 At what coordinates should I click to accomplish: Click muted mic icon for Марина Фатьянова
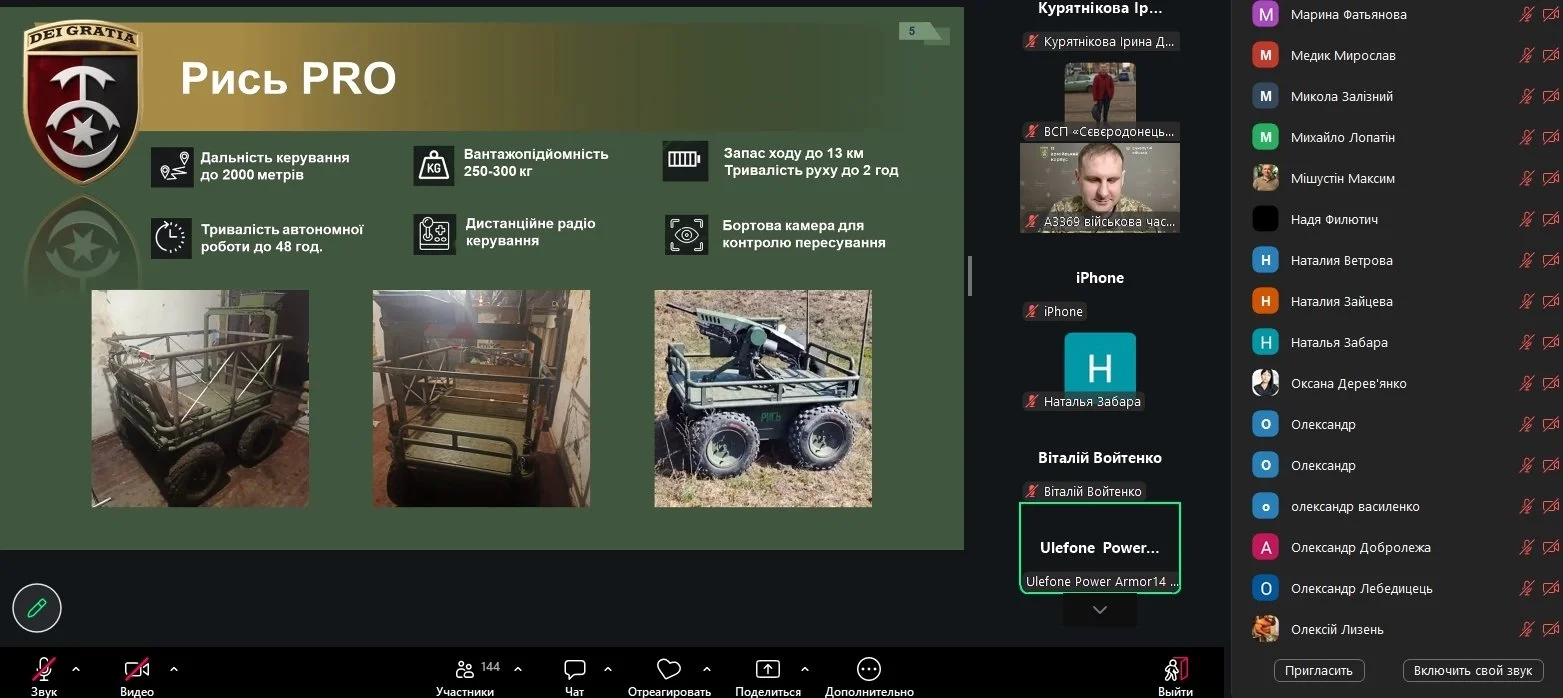pos(1527,14)
